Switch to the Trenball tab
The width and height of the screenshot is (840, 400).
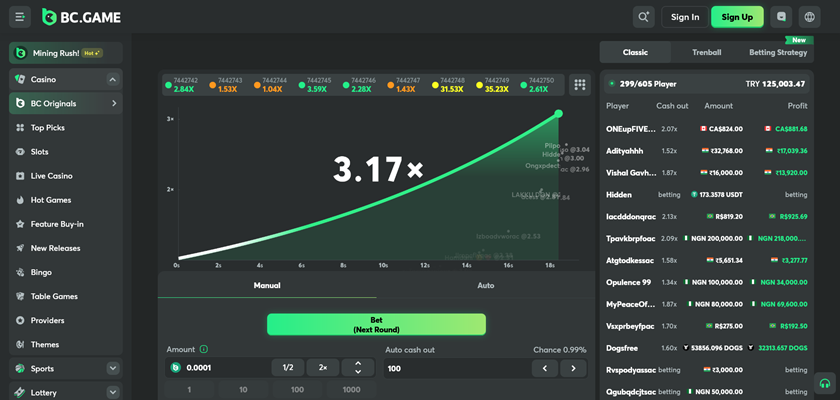[x=706, y=52]
